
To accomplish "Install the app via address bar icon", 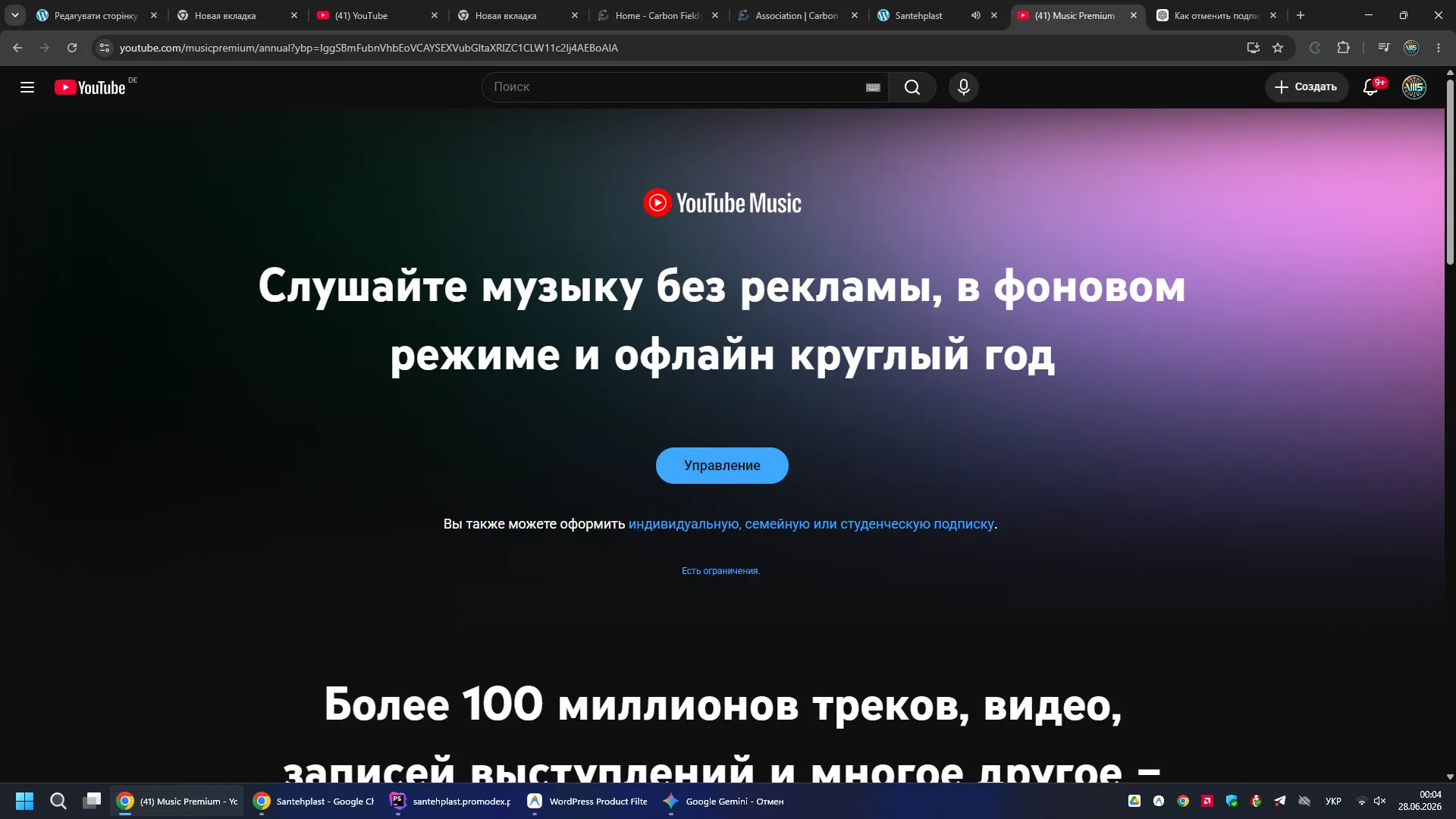I will (1254, 48).
